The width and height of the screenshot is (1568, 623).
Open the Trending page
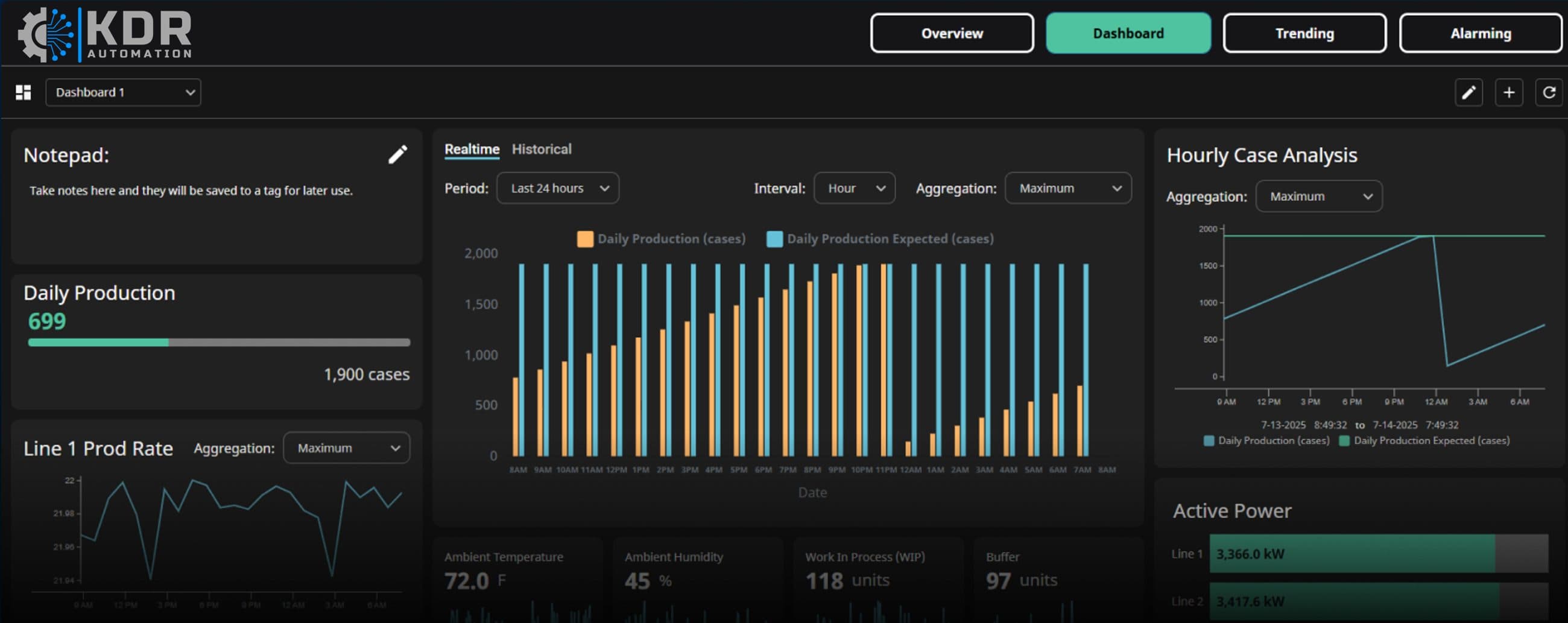click(x=1304, y=34)
